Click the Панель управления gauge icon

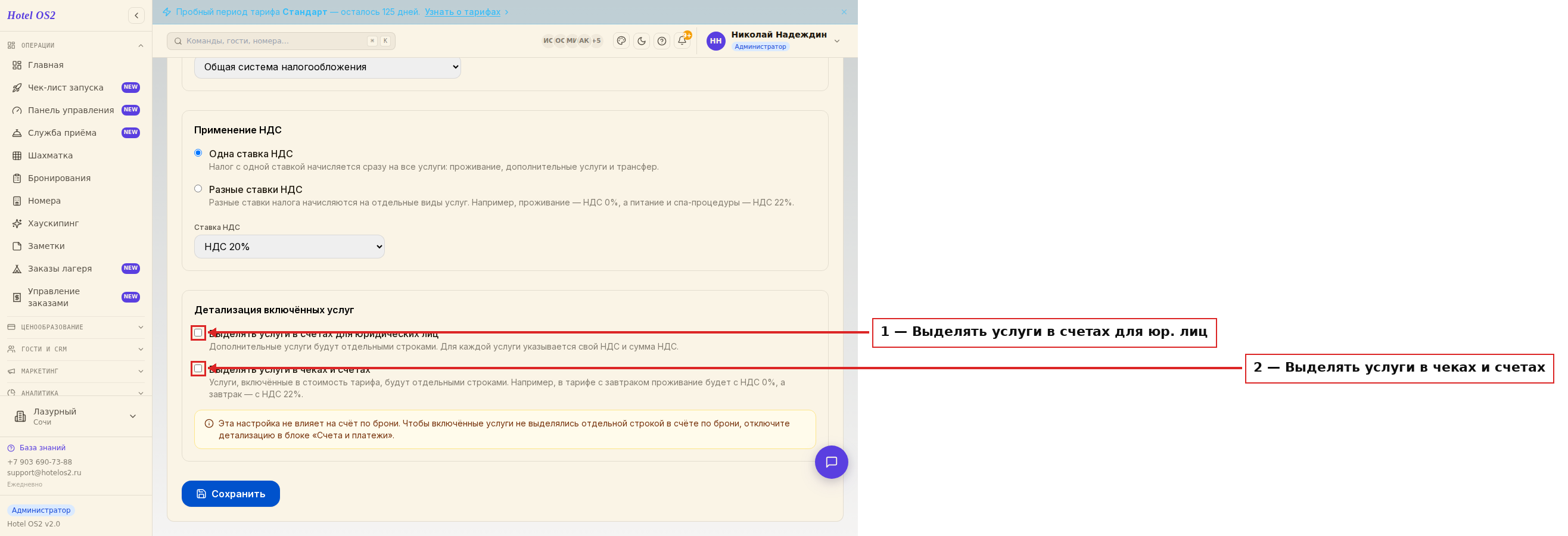coord(17,110)
